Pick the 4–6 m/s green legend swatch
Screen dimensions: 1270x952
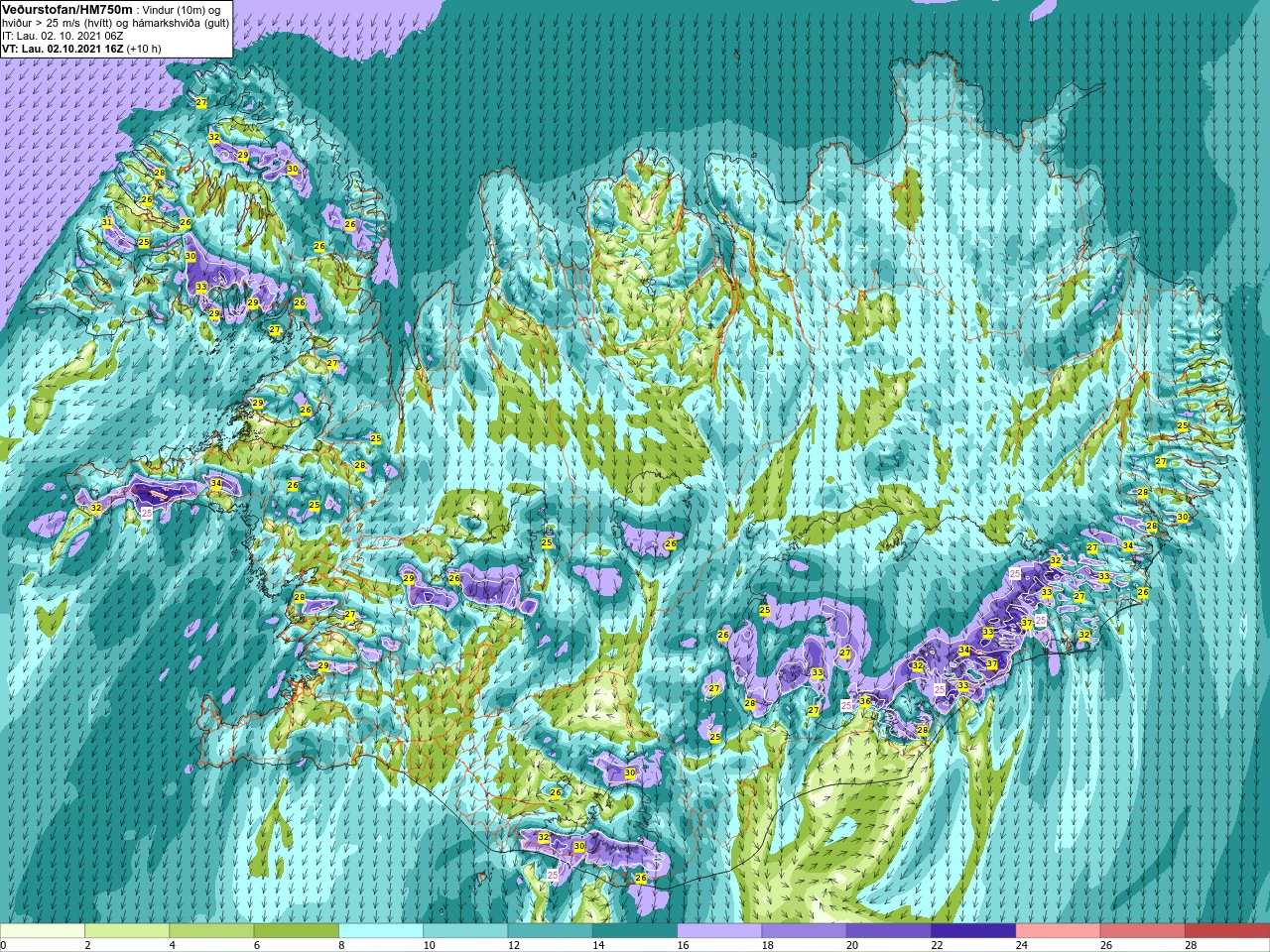[211, 931]
